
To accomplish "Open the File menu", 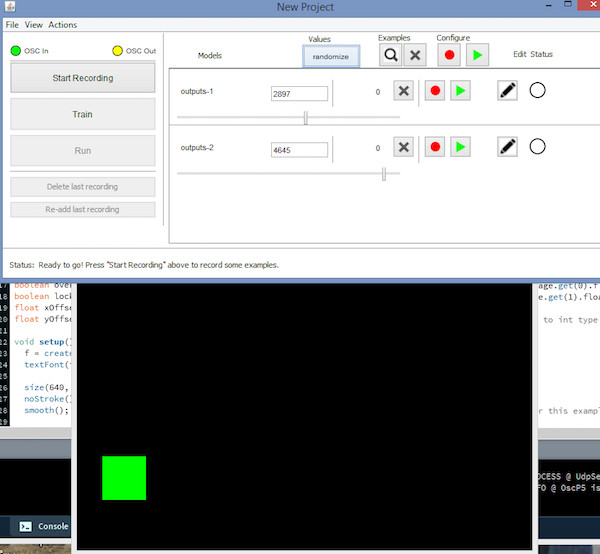I will [12, 24].
